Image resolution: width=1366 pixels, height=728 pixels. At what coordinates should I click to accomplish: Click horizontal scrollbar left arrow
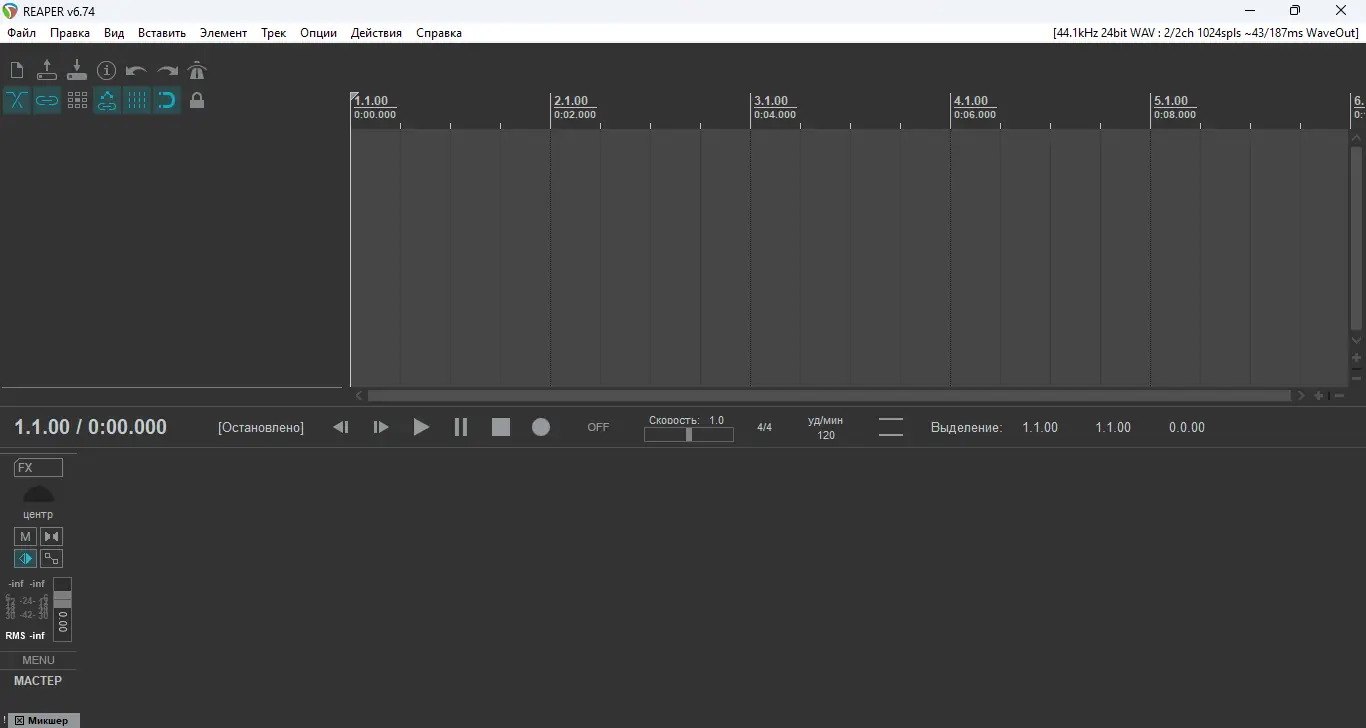pyautogui.click(x=359, y=396)
